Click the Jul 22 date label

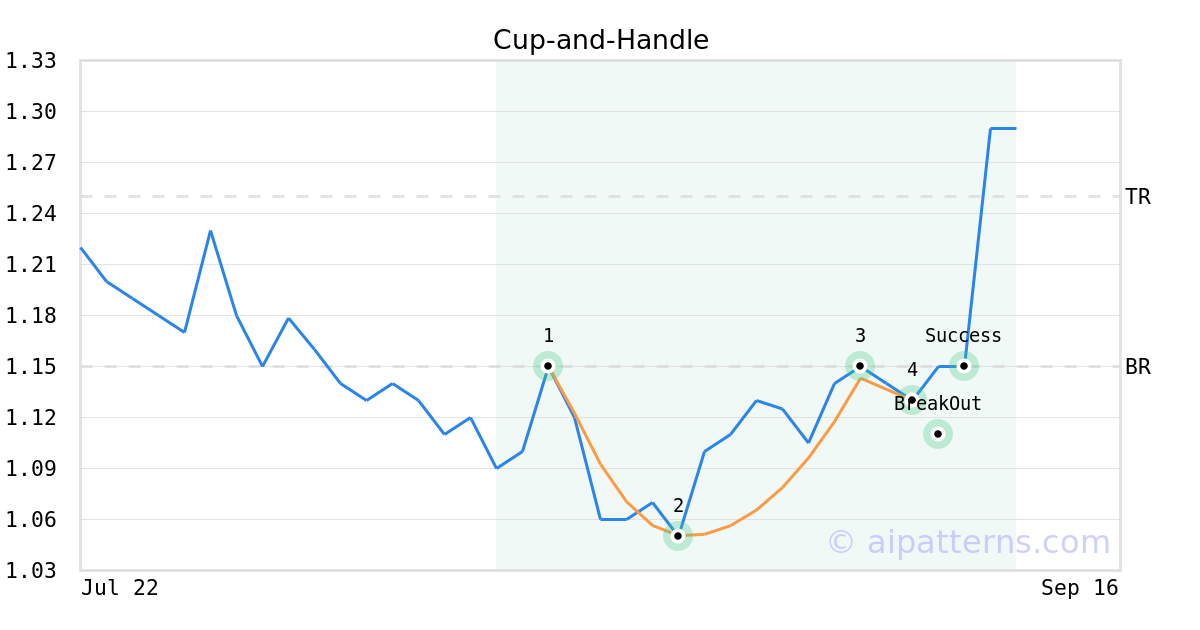pyautogui.click(x=120, y=588)
